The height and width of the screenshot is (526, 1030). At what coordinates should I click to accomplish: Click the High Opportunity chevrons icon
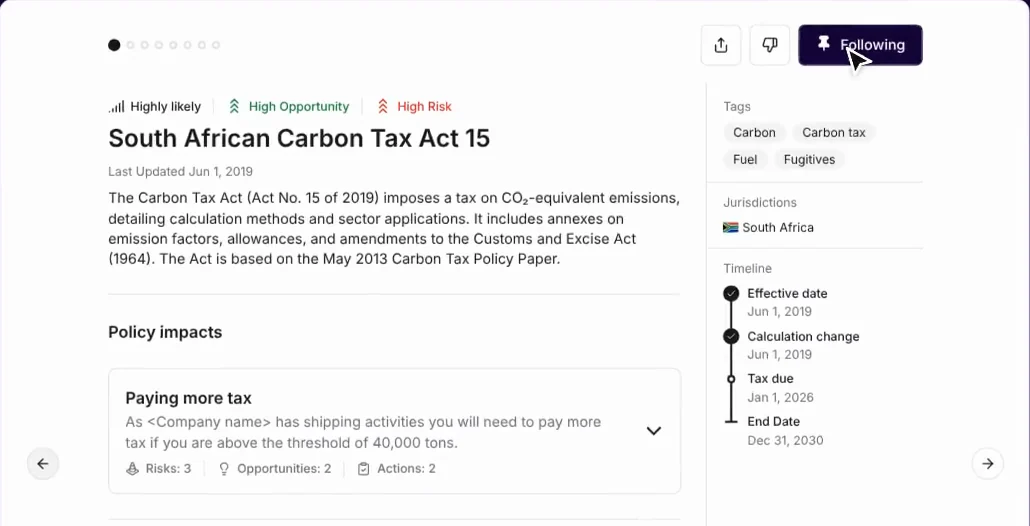click(x=234, y=106)
